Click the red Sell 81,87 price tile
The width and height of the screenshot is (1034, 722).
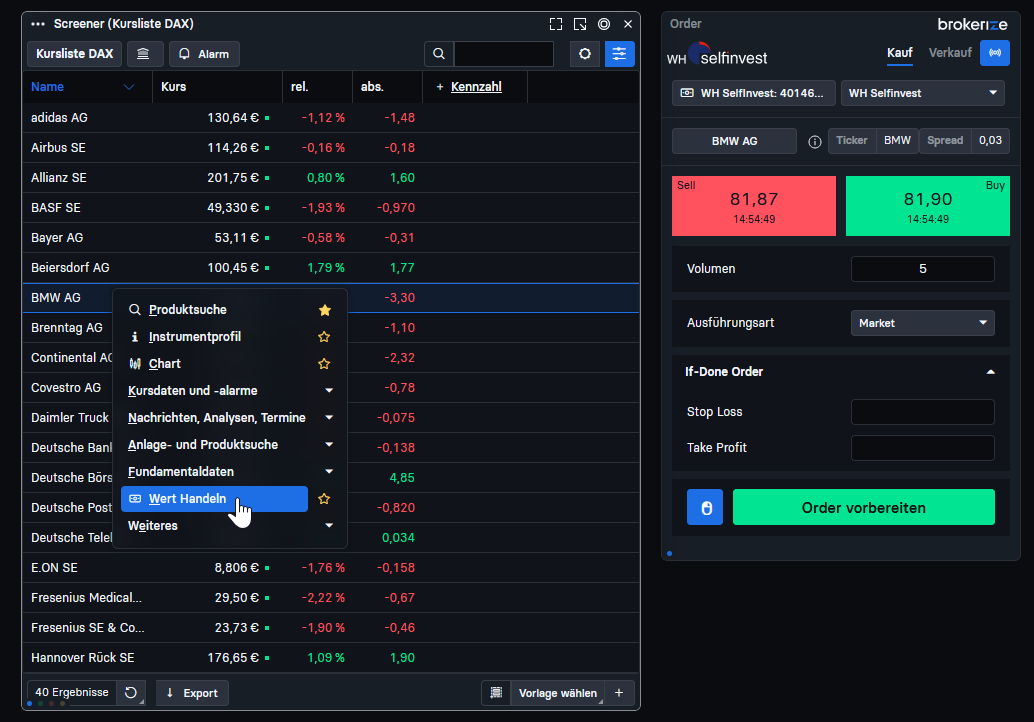[x=754, y=206]
